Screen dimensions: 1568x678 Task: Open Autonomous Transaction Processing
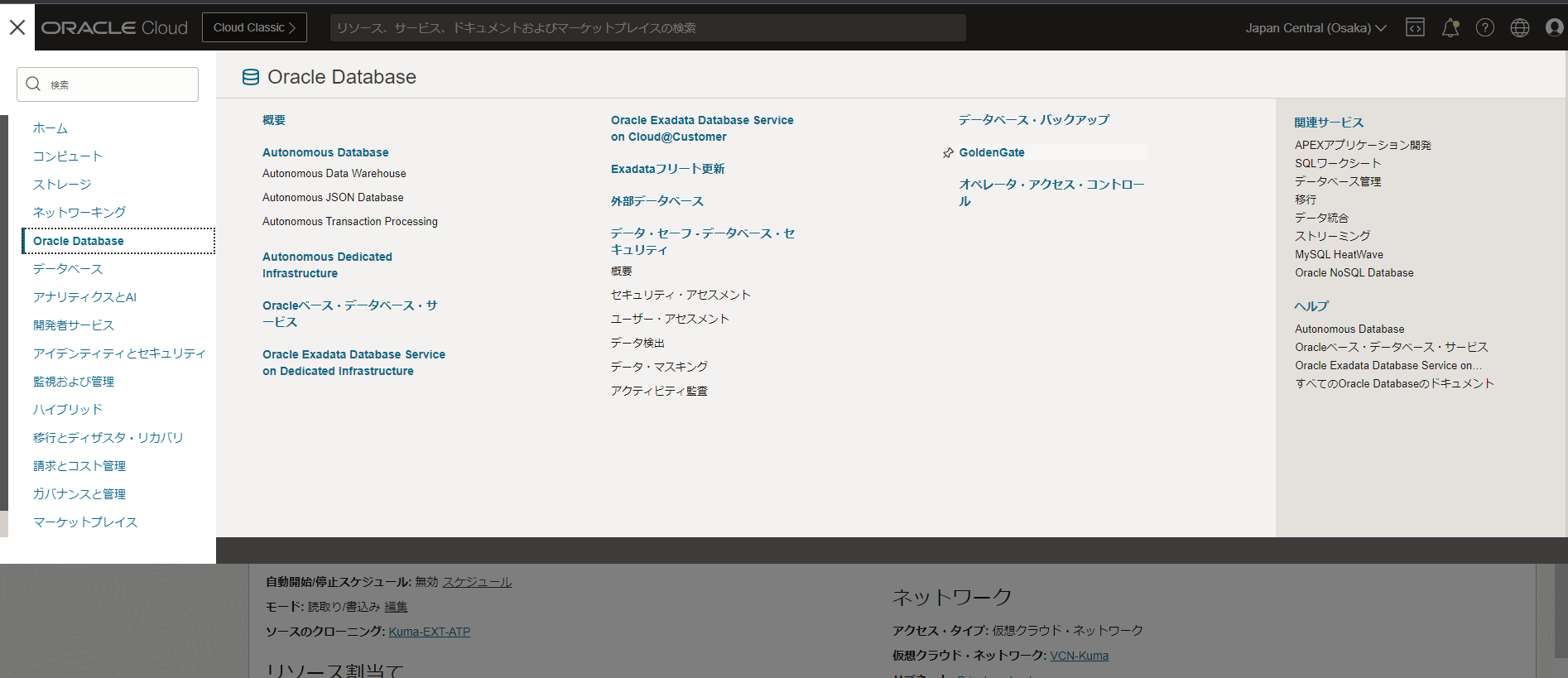pyautogui.click(x=350, y=222)
